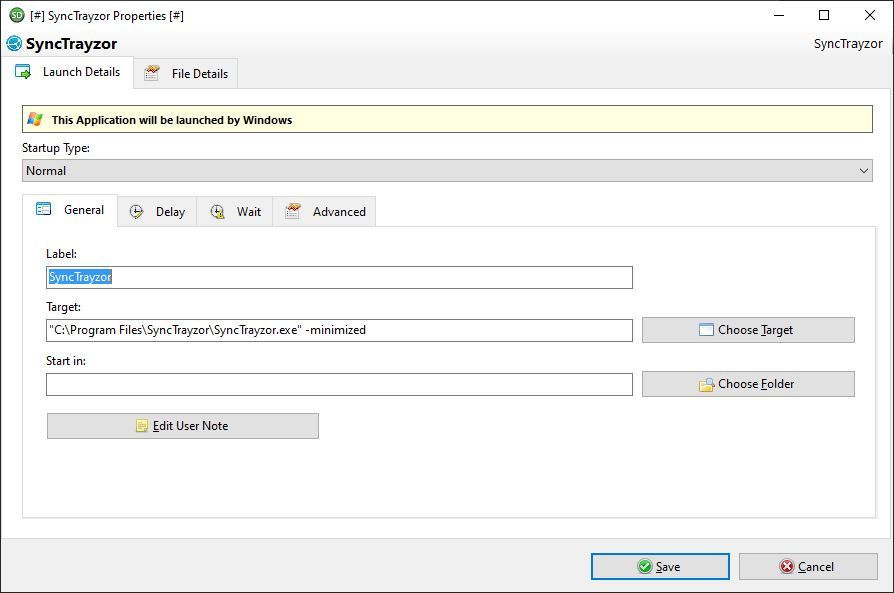
Task: Select the Label text field
Action: (x=340, y=277)
